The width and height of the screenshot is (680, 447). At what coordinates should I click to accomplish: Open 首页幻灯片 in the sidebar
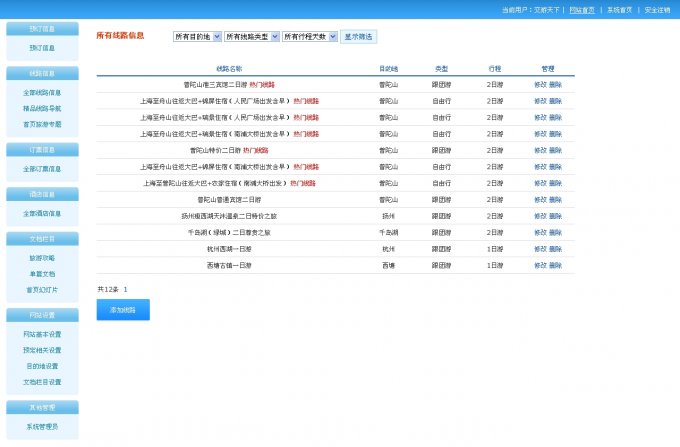click(x=42, y=290)
